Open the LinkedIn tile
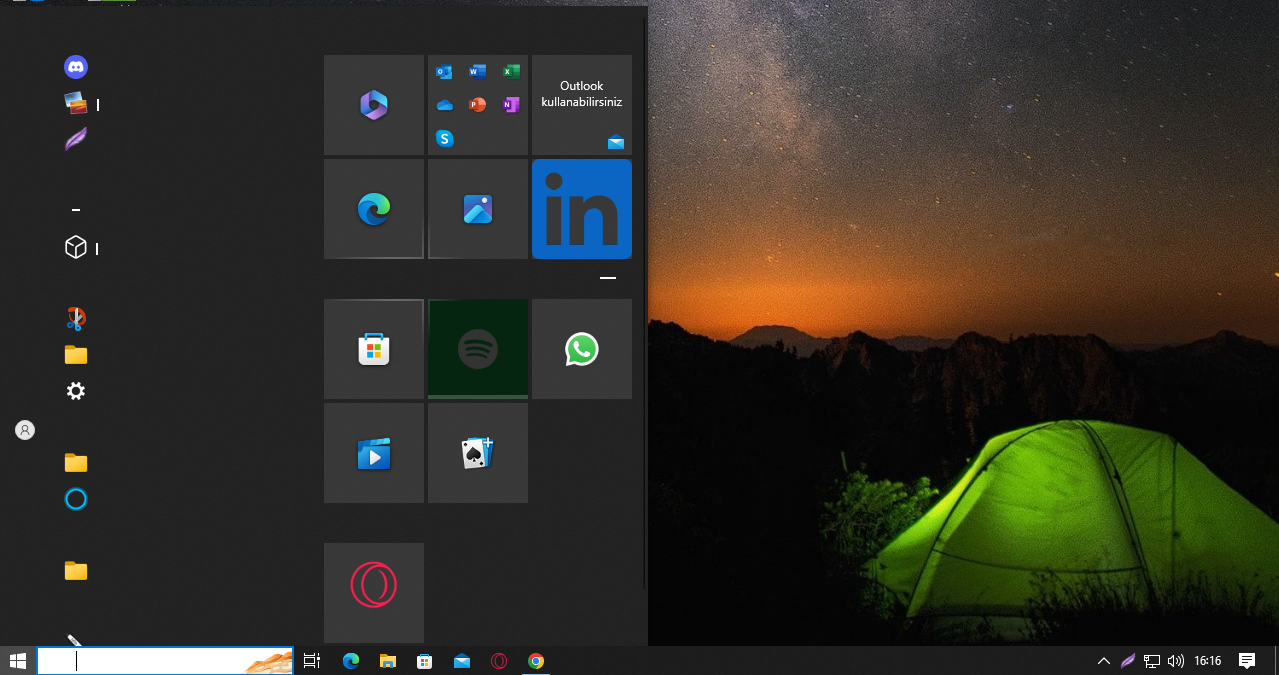Viewport: 1279px width, 675px height. [582, 209]
